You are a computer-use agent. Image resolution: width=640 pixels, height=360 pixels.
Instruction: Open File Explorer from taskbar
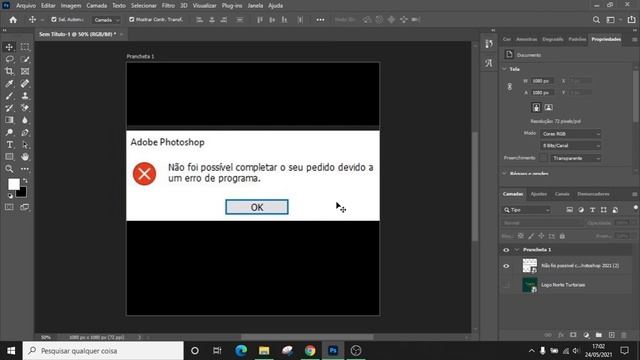pyautogui.click(x=264, y=351)
